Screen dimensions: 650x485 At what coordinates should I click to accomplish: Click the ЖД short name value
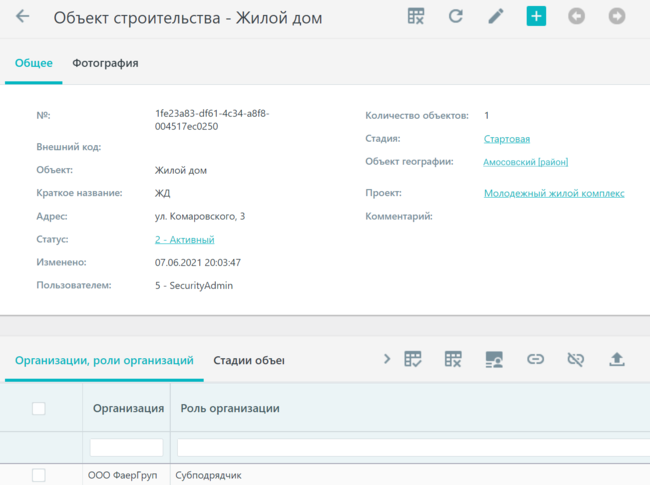[x=162, y=193]
